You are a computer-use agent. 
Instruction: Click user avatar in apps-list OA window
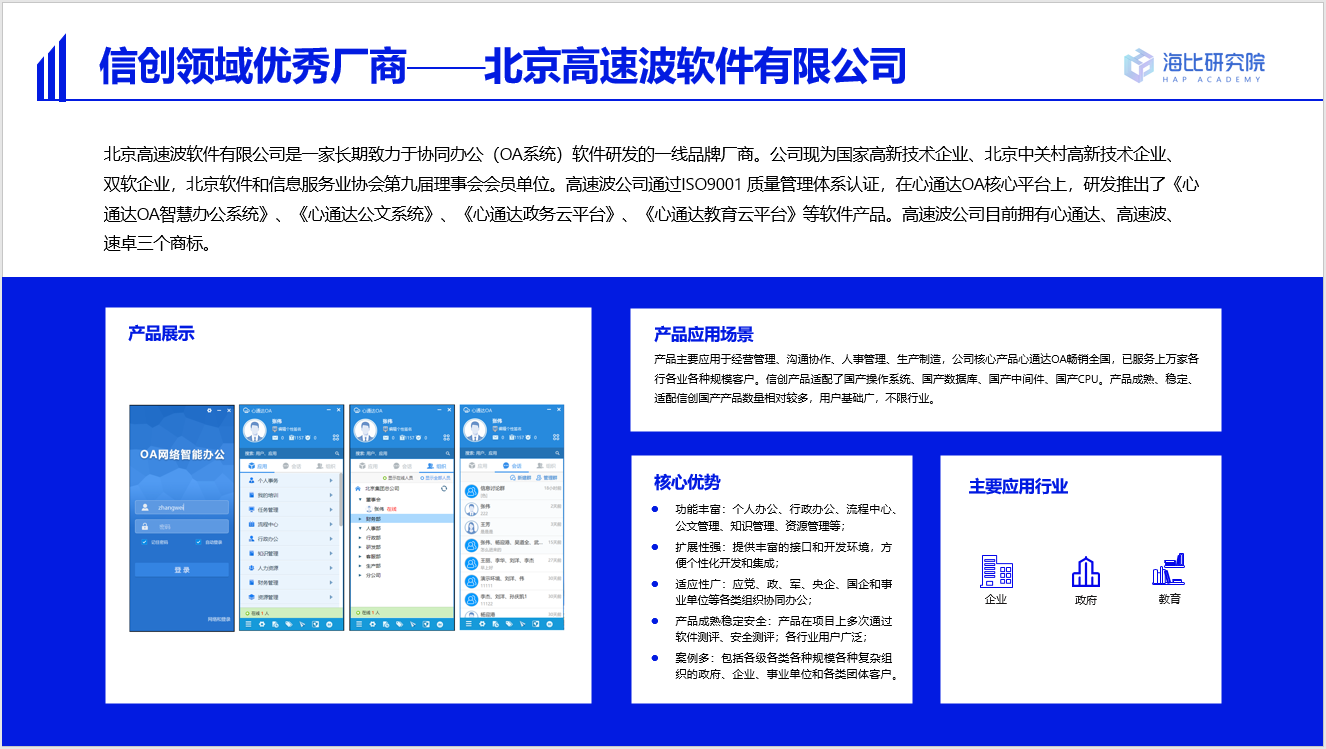click(x=255, y=430)
